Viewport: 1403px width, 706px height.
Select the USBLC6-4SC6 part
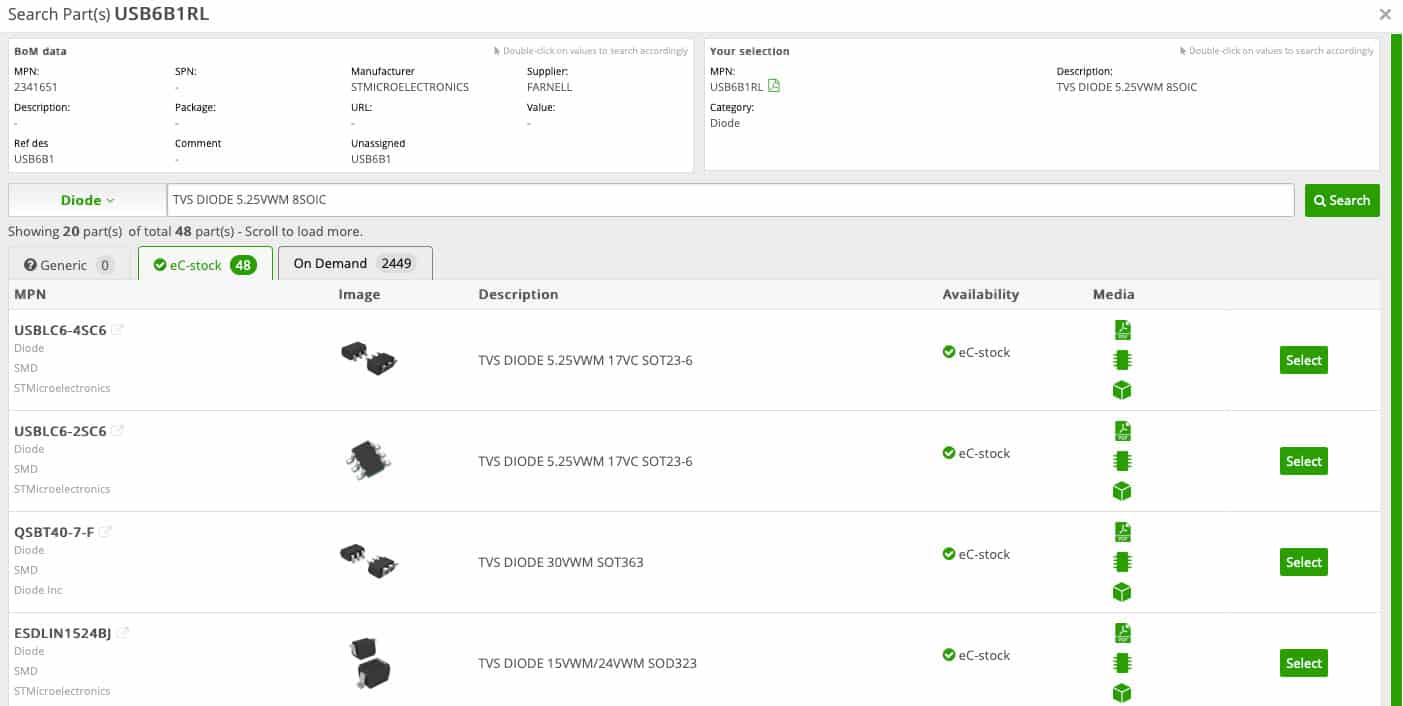click(x=1303, y=360)
